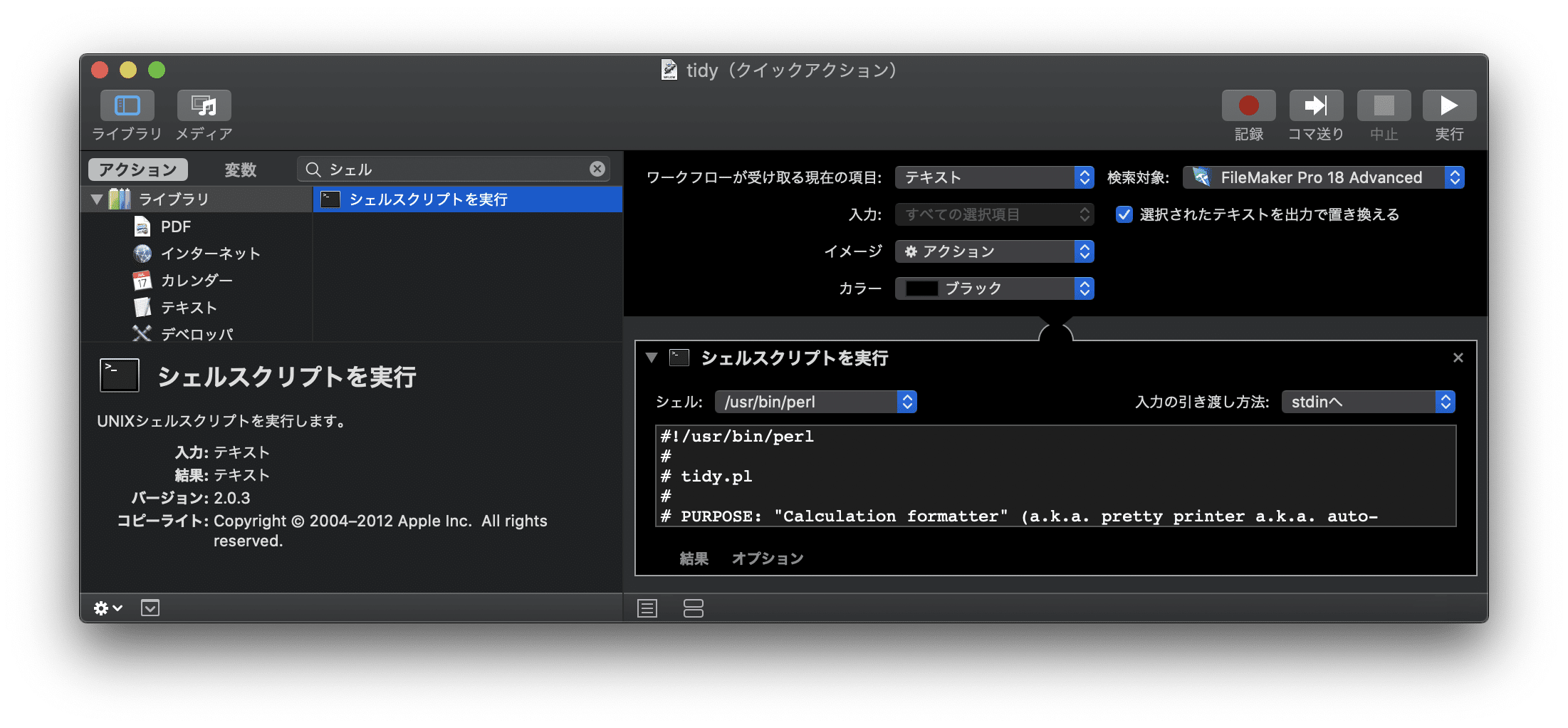Uncheck 選択されたテキストを出力で置き換える
The height and width of the screenshot is (728, 1568).
pos(1124,214)
